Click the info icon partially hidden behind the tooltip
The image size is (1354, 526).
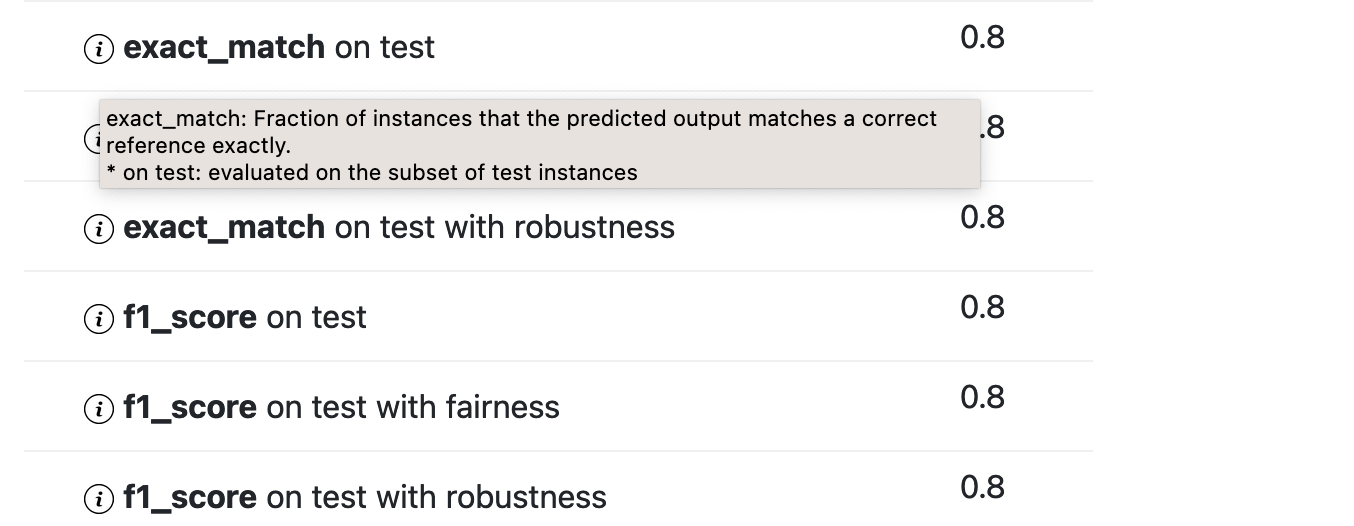click(x=92, y=140)
